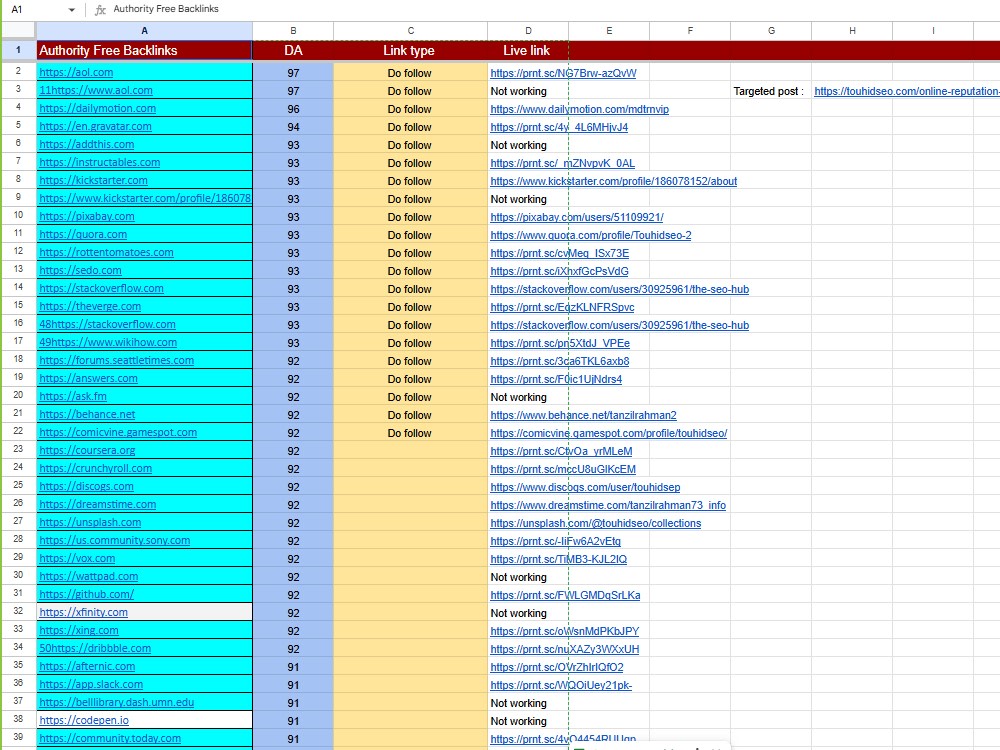Select the Authority Free Backlinks header cell
The image size is (1000, 750).
[x=144, y=50]
